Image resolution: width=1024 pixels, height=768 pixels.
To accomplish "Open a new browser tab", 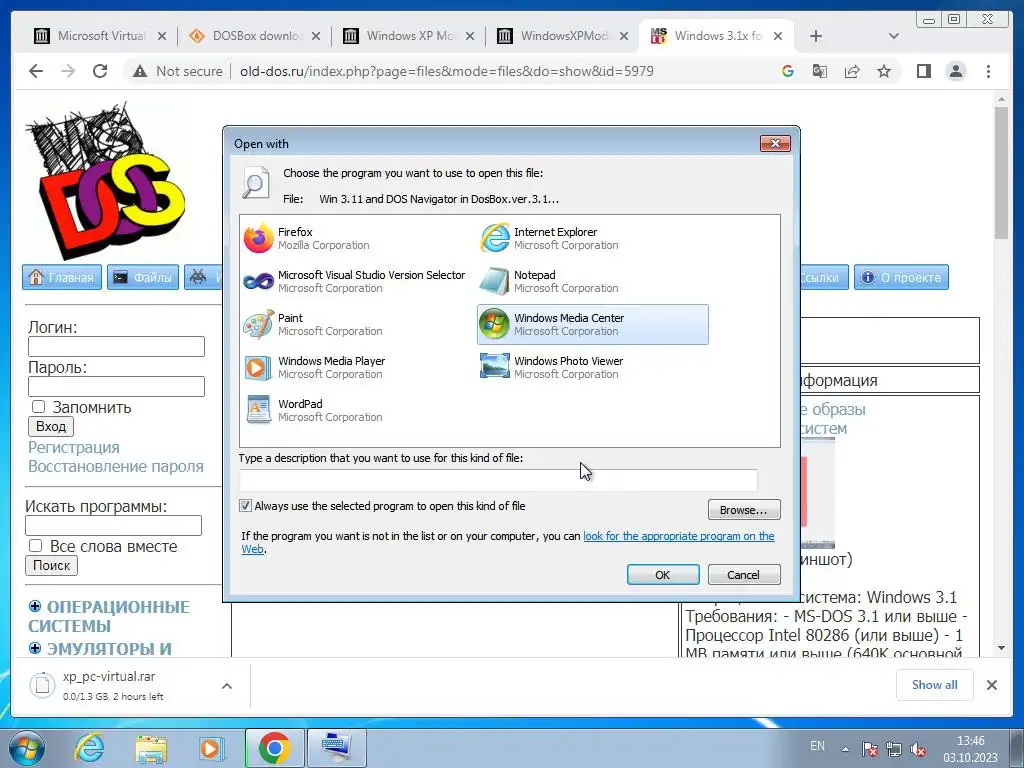I will [816, 37].
